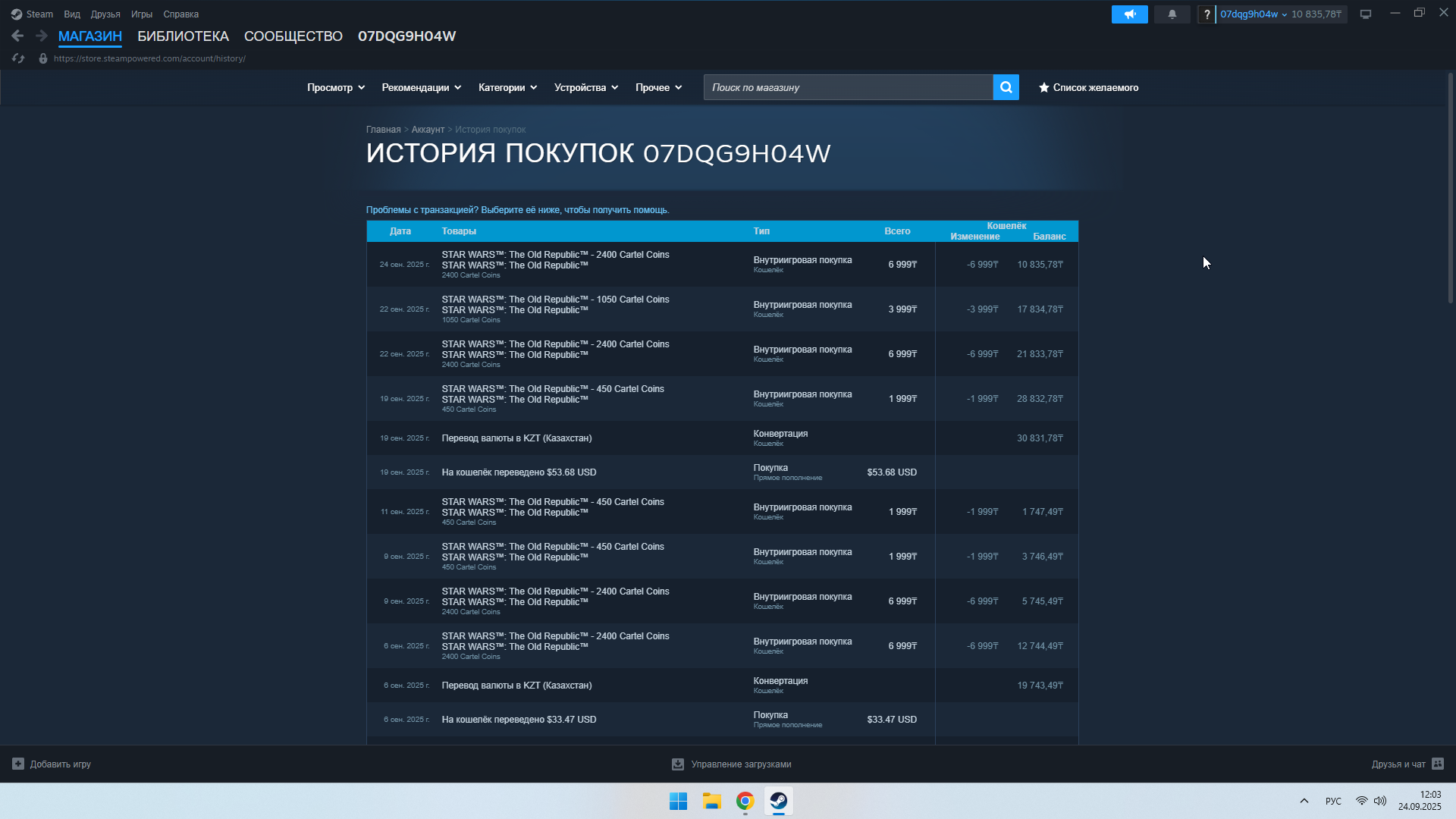Expand the Категории dropdown

point(507,87)
